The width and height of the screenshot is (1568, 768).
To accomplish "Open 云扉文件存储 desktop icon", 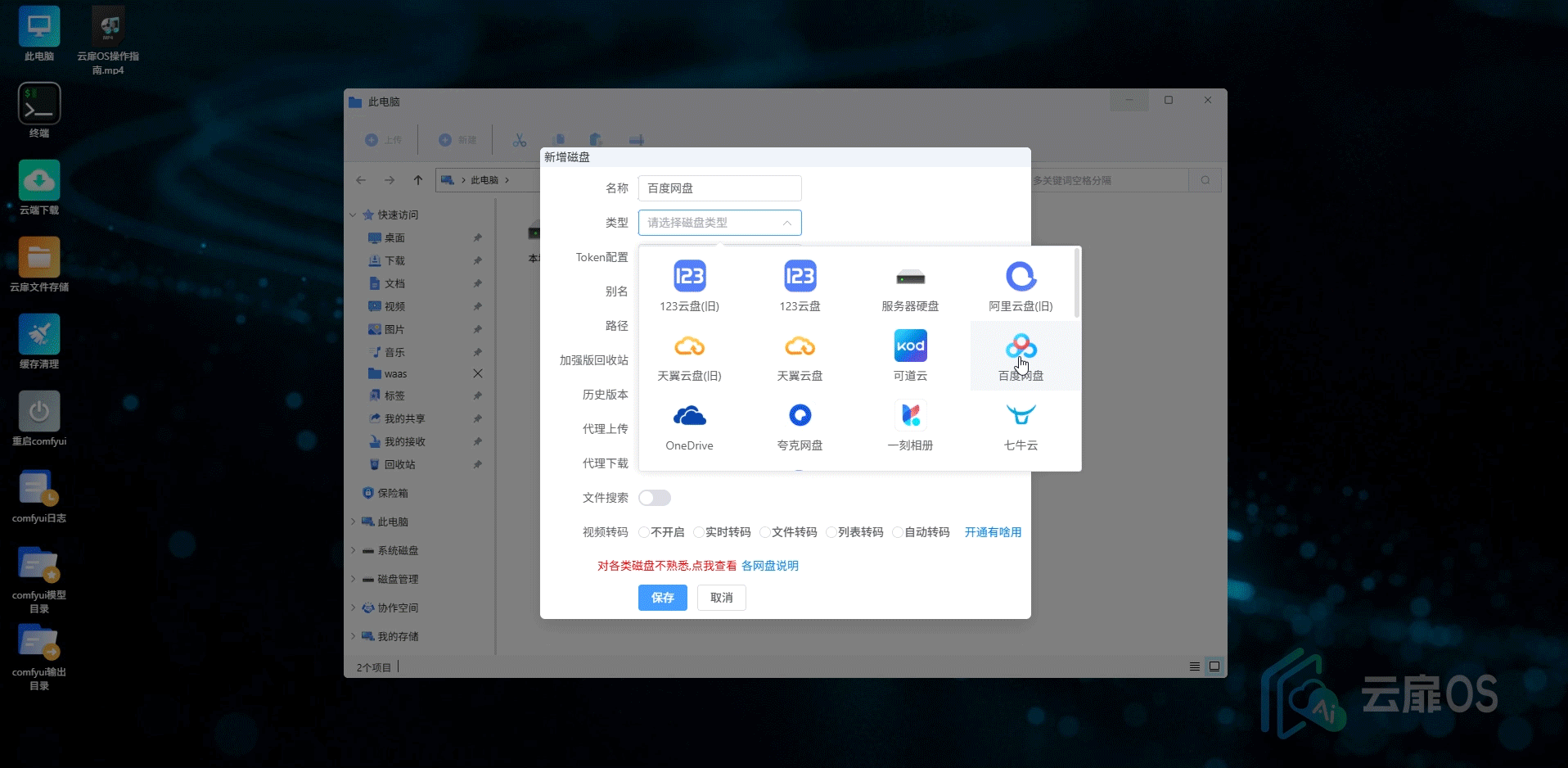I will point(39,264).
